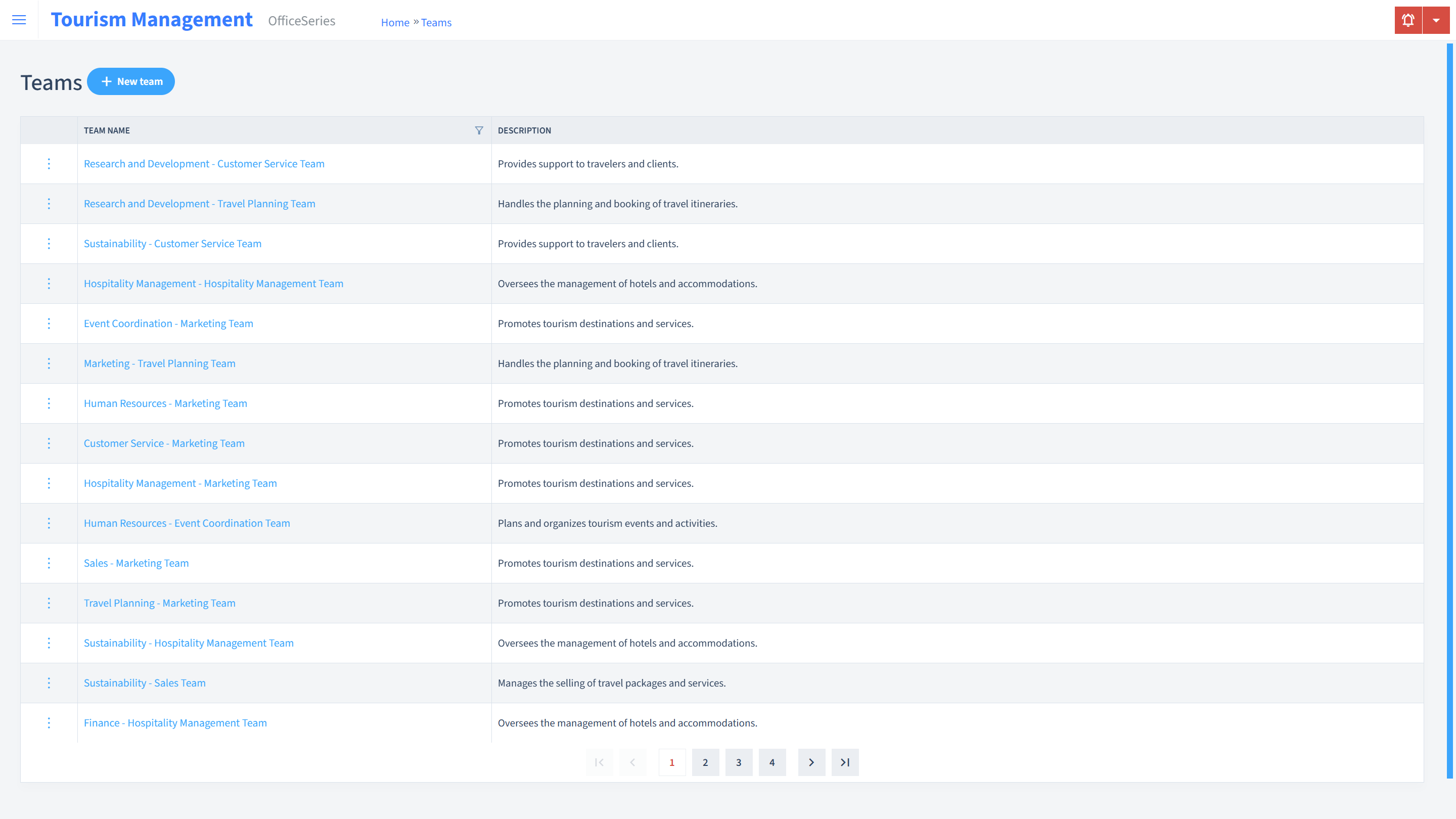Image resolution: width=1456 pixels, height=819 pixels.
Task: Click the three-dot menu for Sales - Marketing Team
Action: (49, 563)
